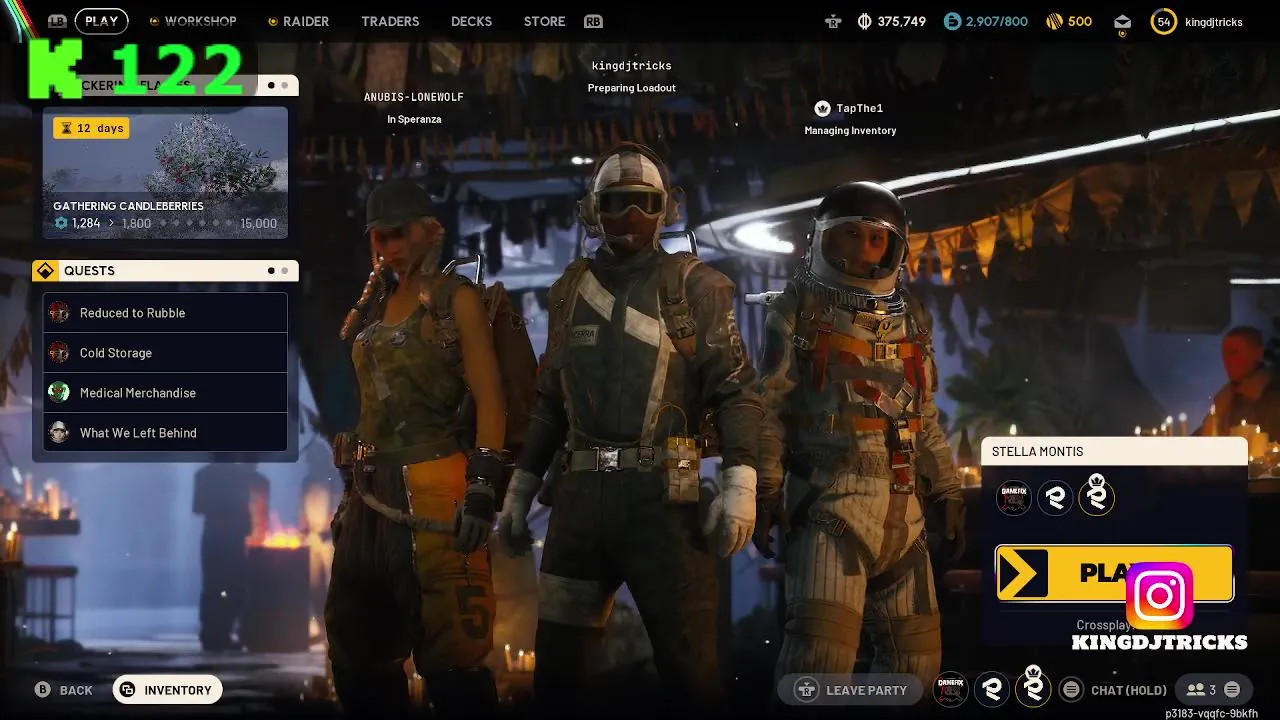Open the Cold Storage quest

tap(165, 353)
